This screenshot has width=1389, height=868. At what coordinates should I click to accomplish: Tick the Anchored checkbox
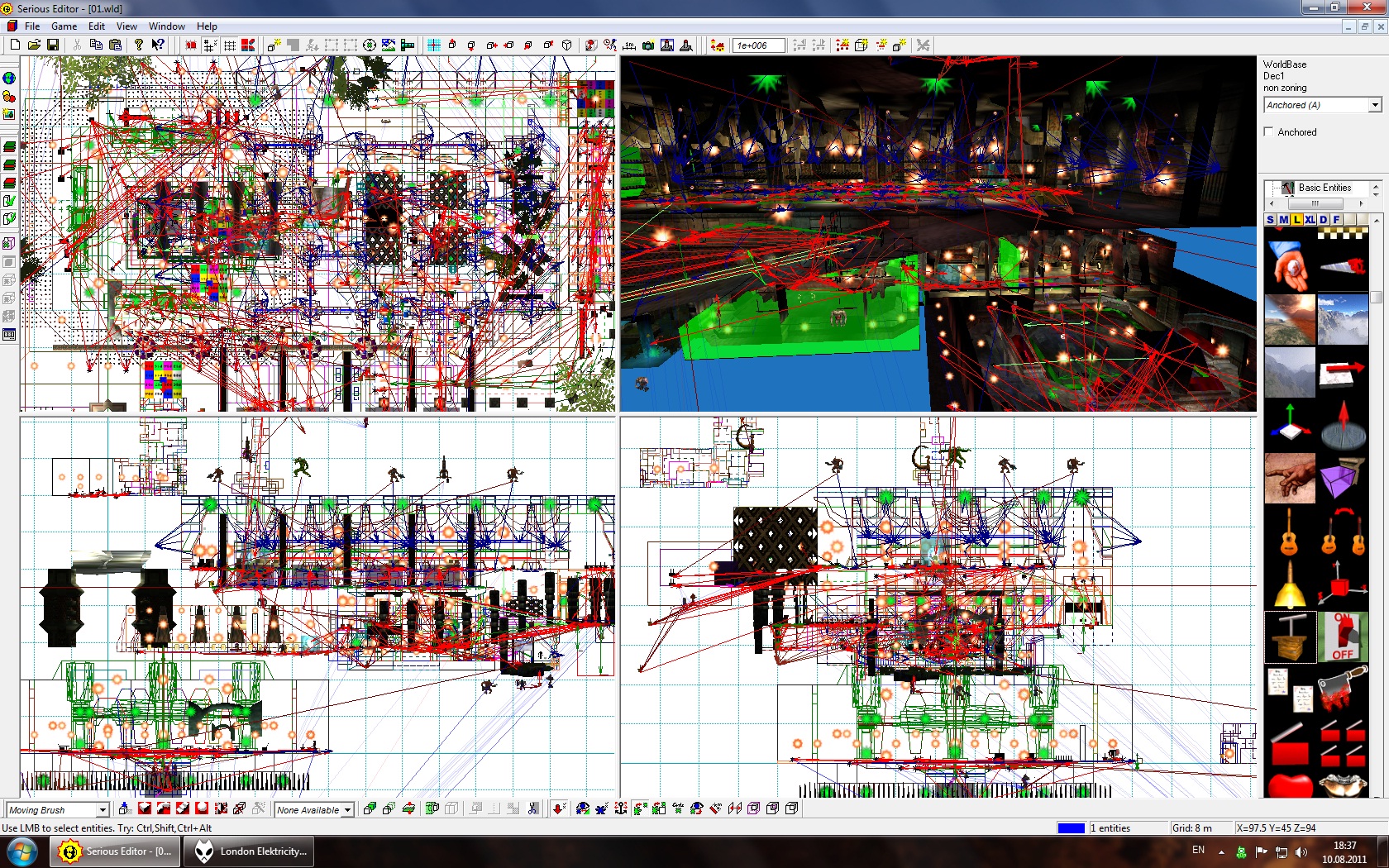[x=1269, y=132]
